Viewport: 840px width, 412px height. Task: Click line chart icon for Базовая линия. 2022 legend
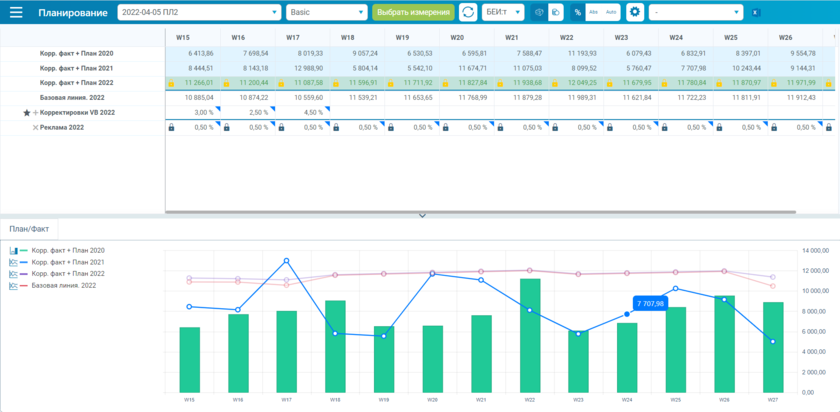tap(14, 286)
